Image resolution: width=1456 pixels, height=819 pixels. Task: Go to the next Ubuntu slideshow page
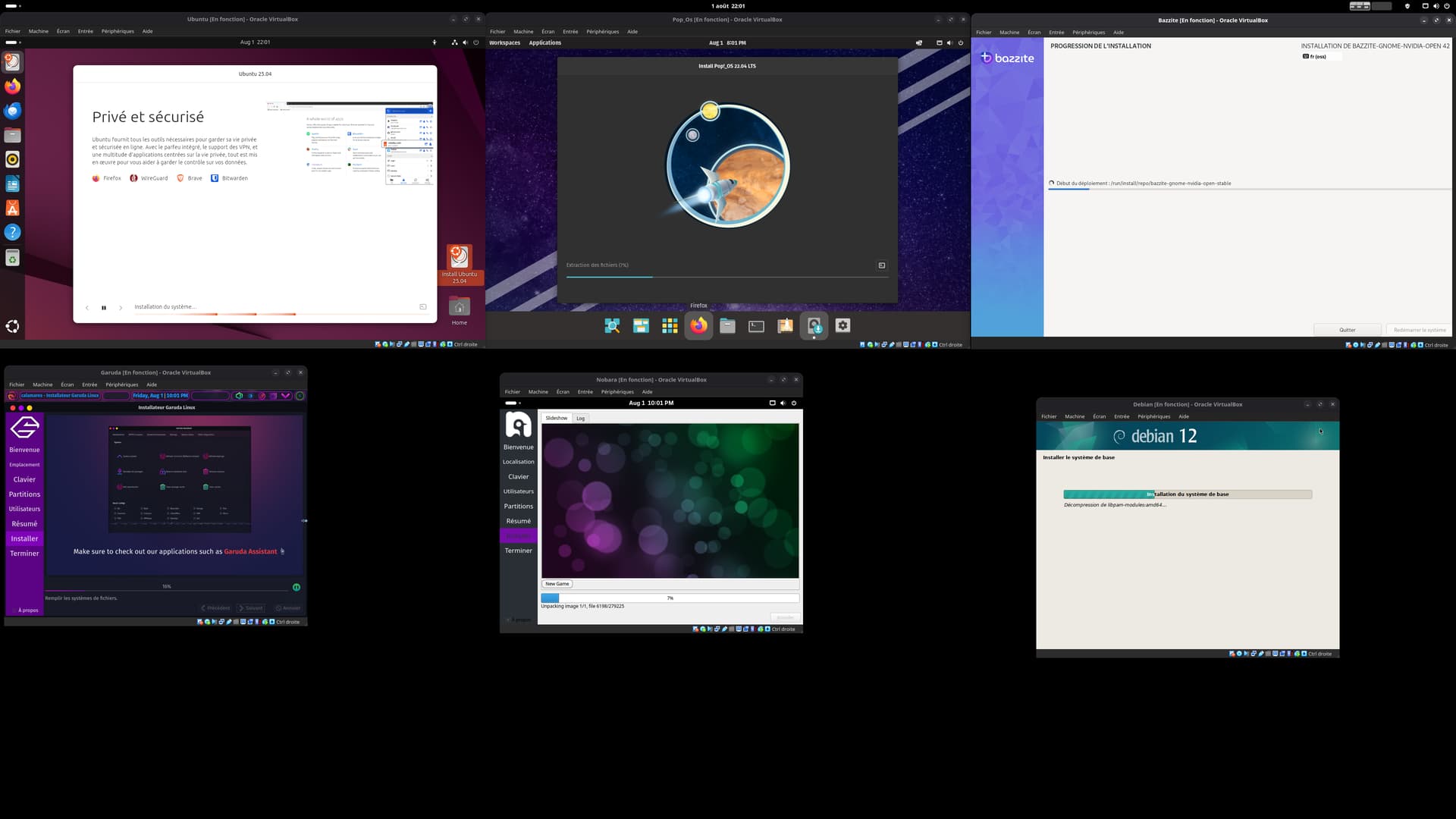pyautogui.click(x=121, y=308)
